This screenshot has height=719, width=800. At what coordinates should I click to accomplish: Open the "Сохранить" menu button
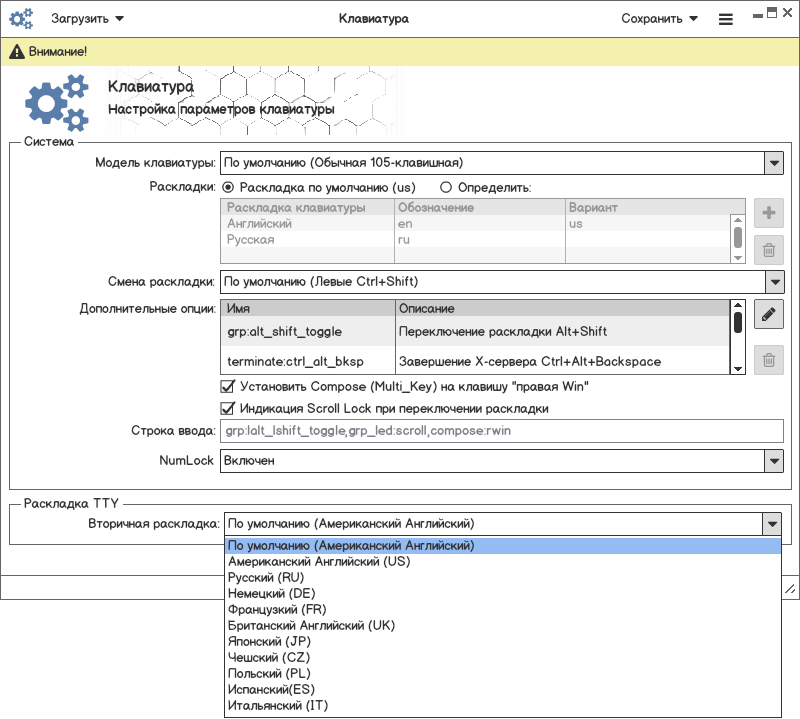[659, 18]
